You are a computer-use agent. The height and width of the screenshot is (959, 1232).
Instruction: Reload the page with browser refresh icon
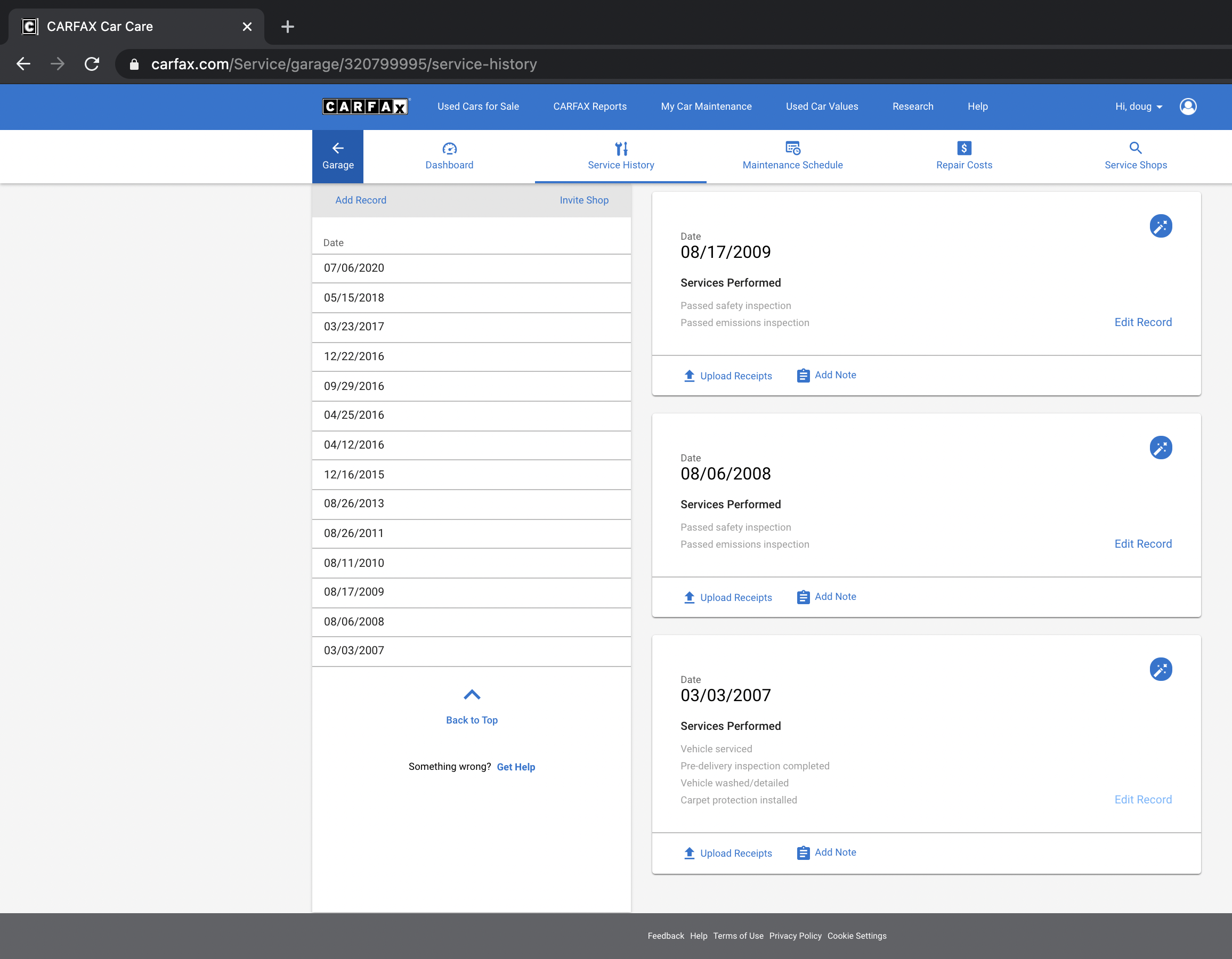(x=92, y=64)
